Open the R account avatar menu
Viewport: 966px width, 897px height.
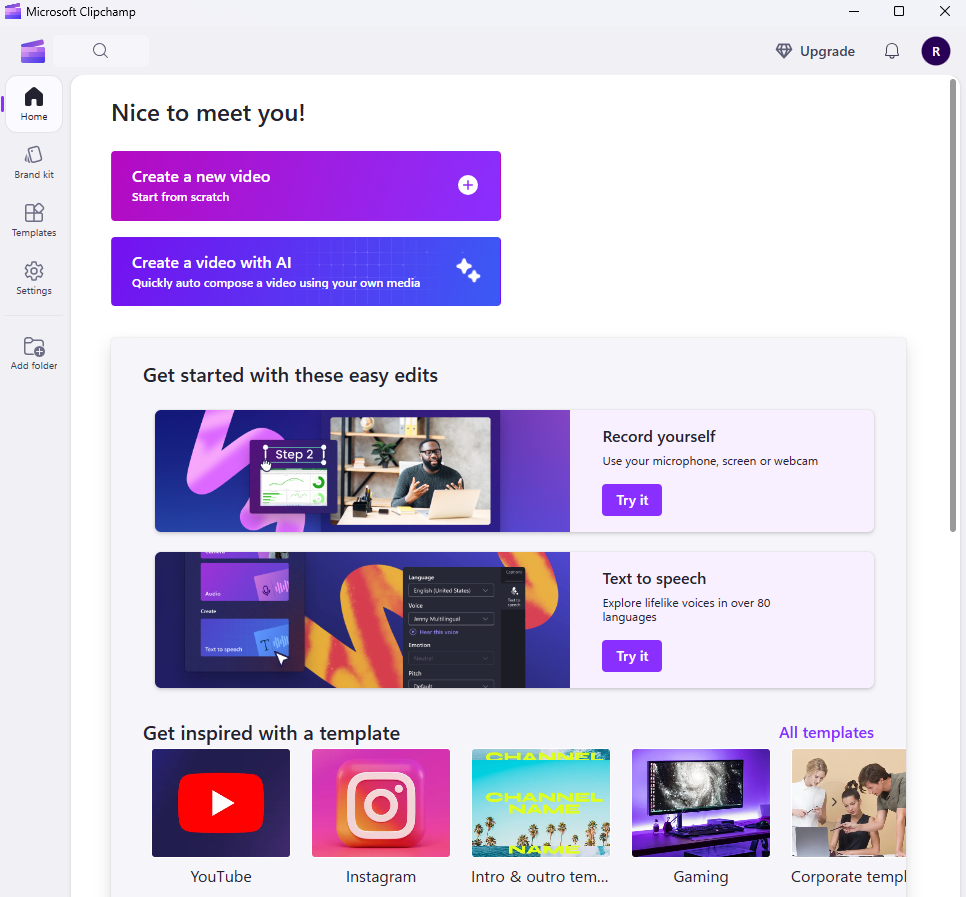tap(935, 51)
